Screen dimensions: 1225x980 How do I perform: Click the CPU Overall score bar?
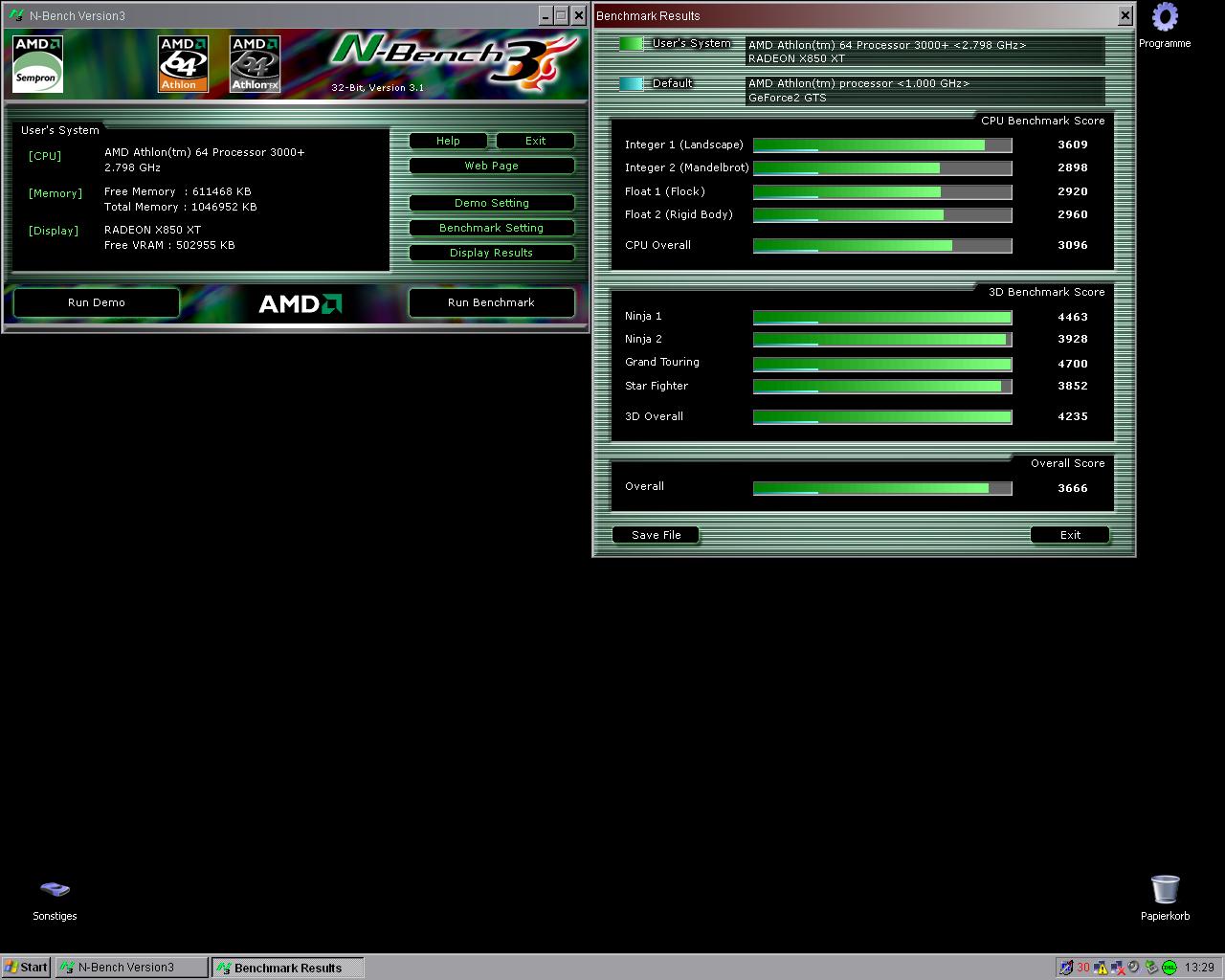(881, 246)
